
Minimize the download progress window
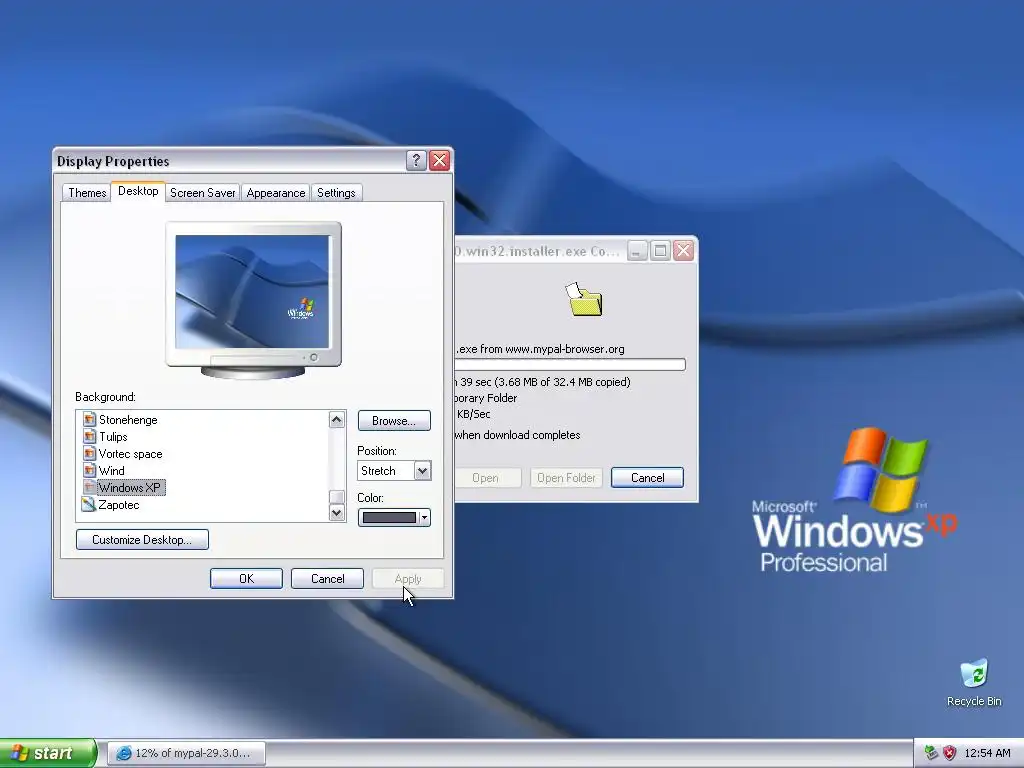coord(637,251)
